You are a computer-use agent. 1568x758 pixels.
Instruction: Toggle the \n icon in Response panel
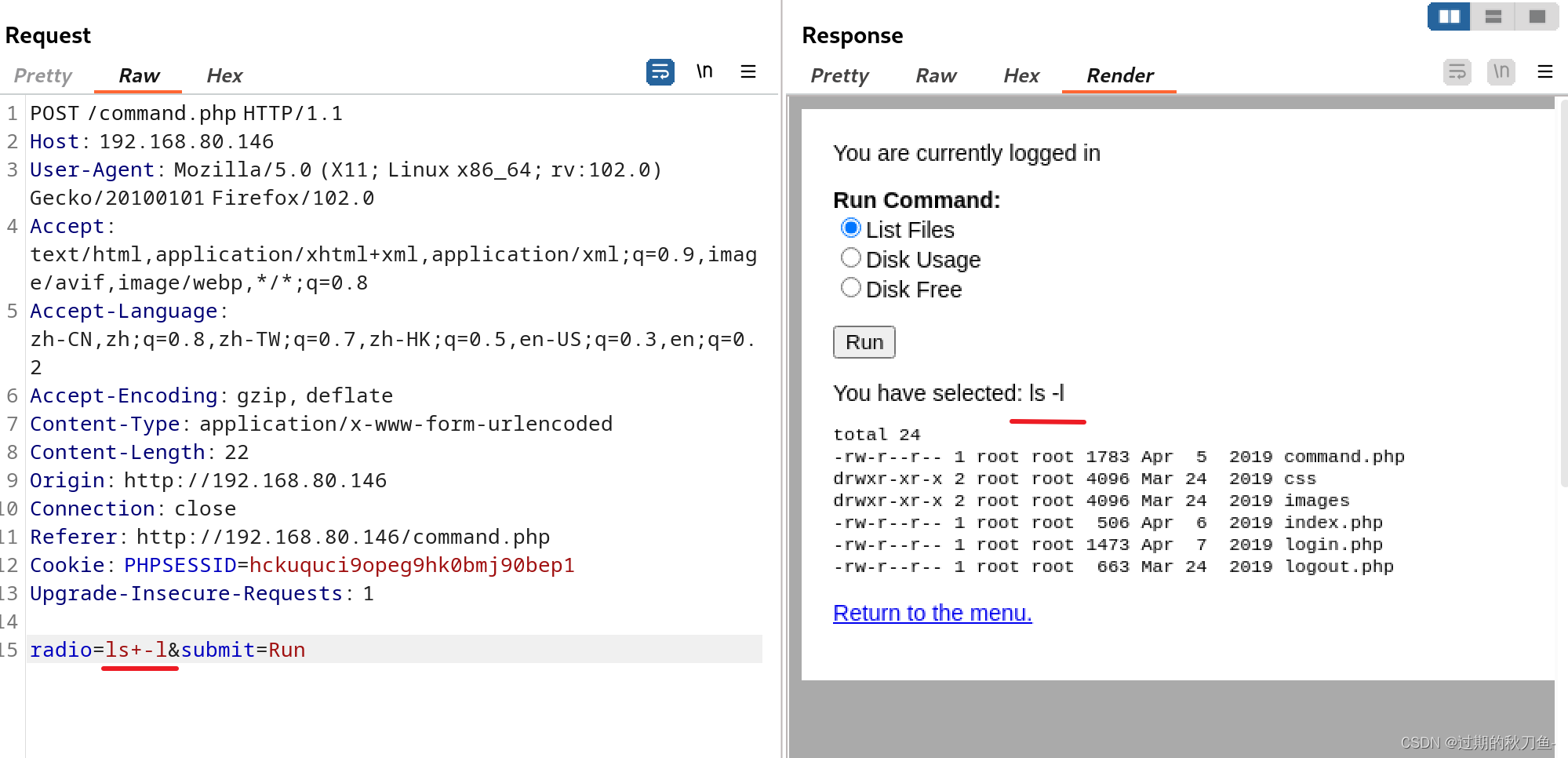point(1501,72)
